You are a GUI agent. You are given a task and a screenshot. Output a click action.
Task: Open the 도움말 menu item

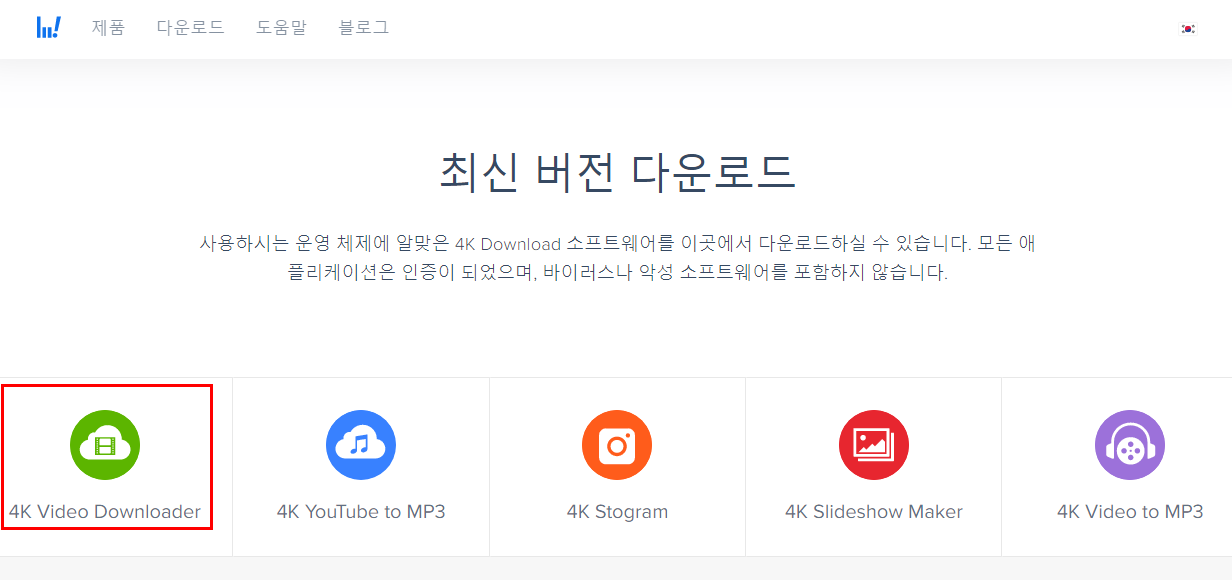click(x=281, y=28)
